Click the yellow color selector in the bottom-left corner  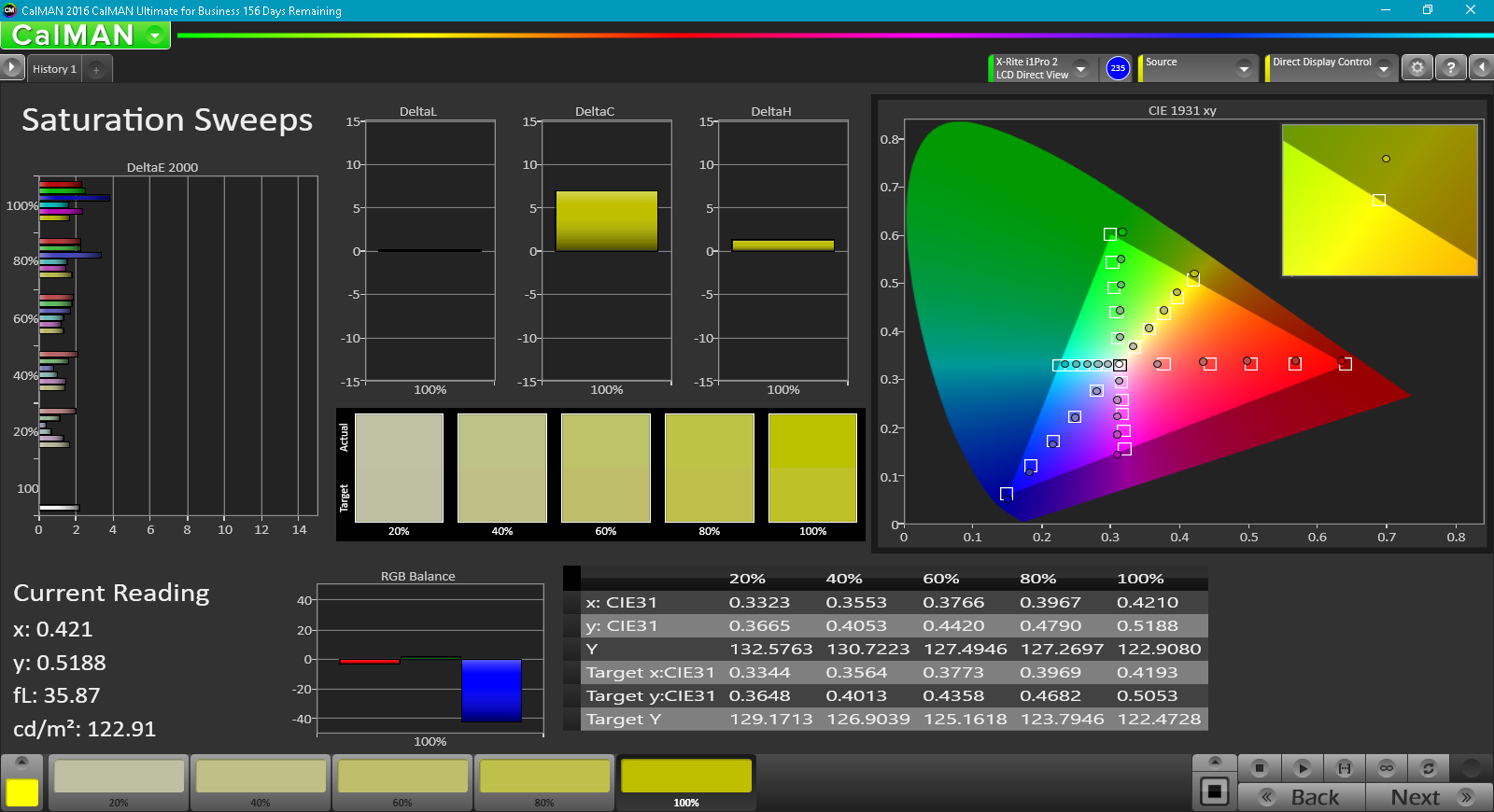coord(21,791)
